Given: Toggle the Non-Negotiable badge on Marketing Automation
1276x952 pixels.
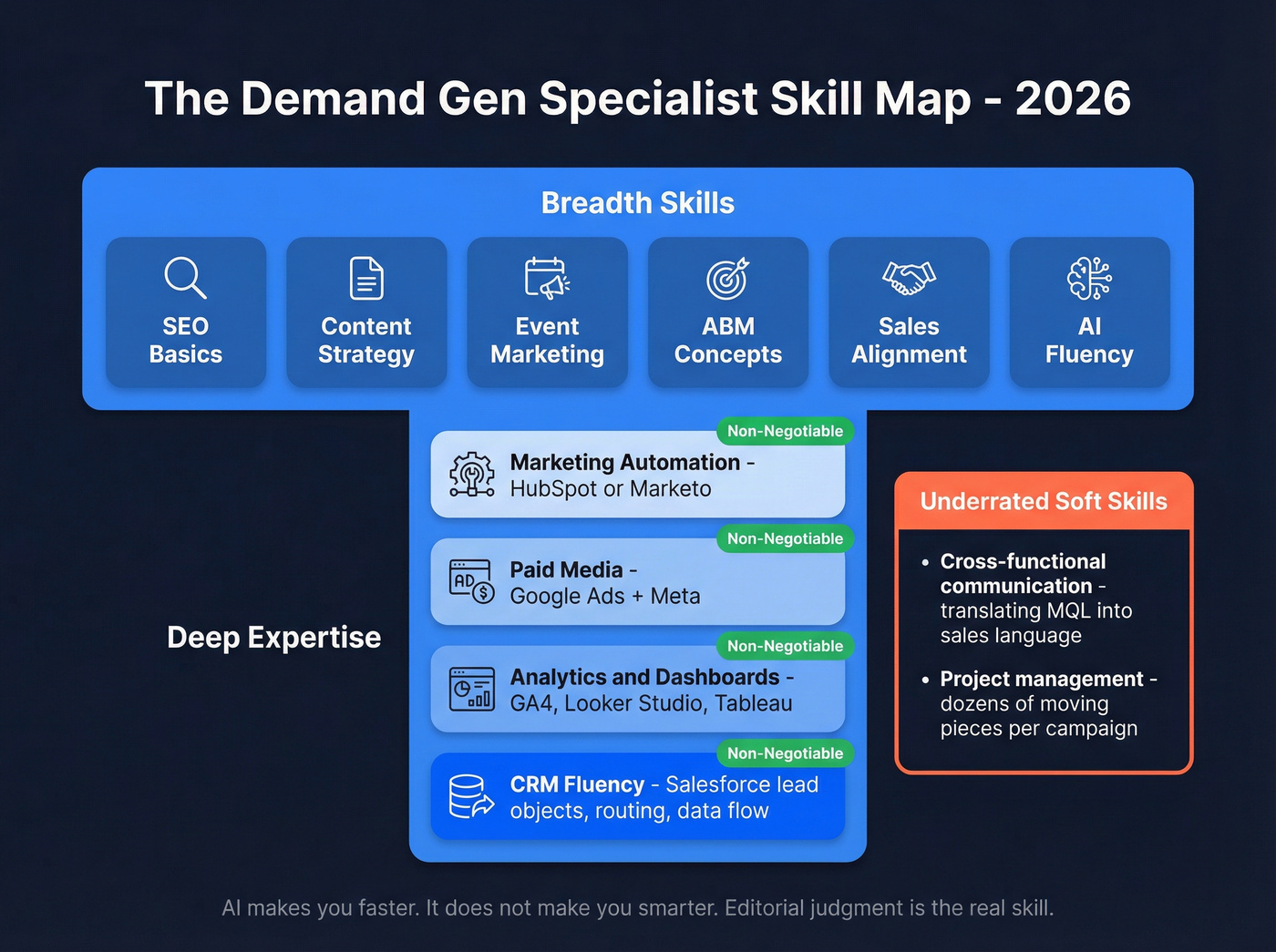Looking at the screenshot, I should click(x=785, y=431).
